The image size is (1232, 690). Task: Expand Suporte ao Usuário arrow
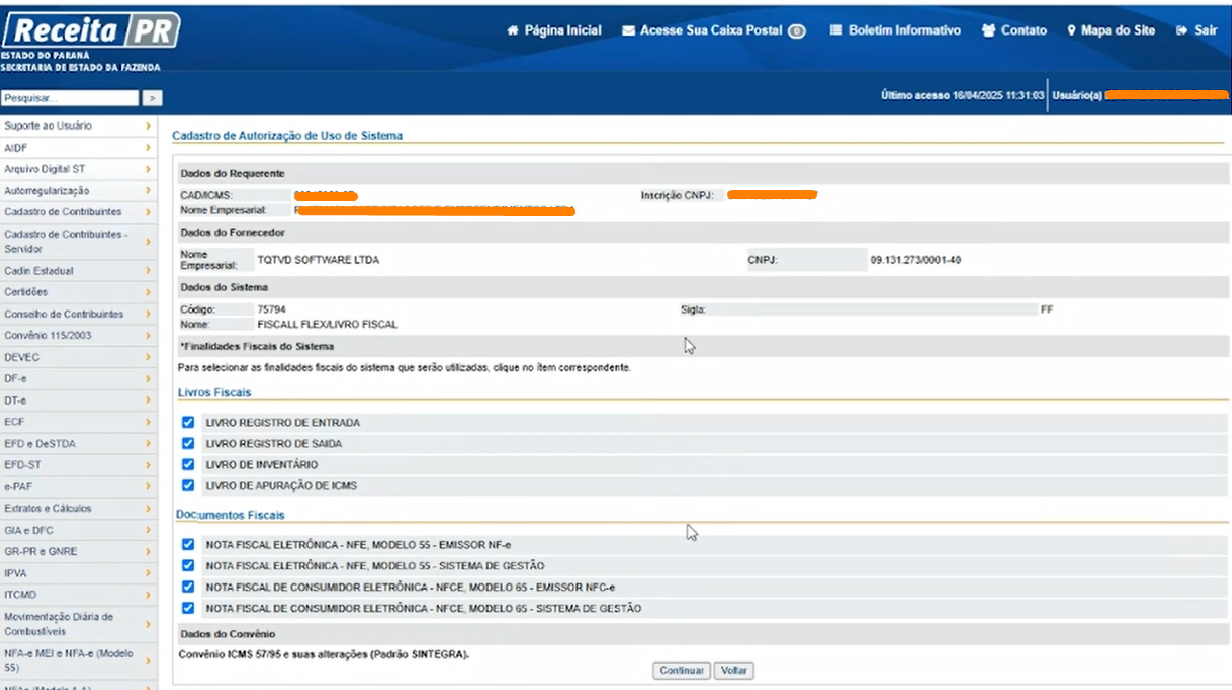pos(148,126)
